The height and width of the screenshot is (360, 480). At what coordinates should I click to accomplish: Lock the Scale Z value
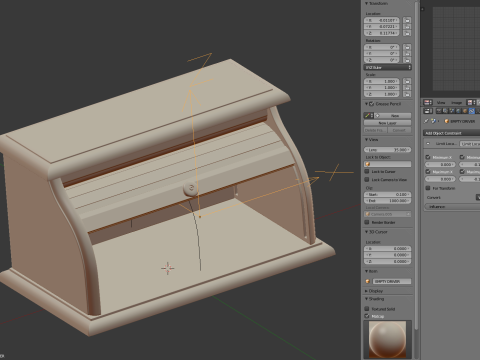(407, 94)
